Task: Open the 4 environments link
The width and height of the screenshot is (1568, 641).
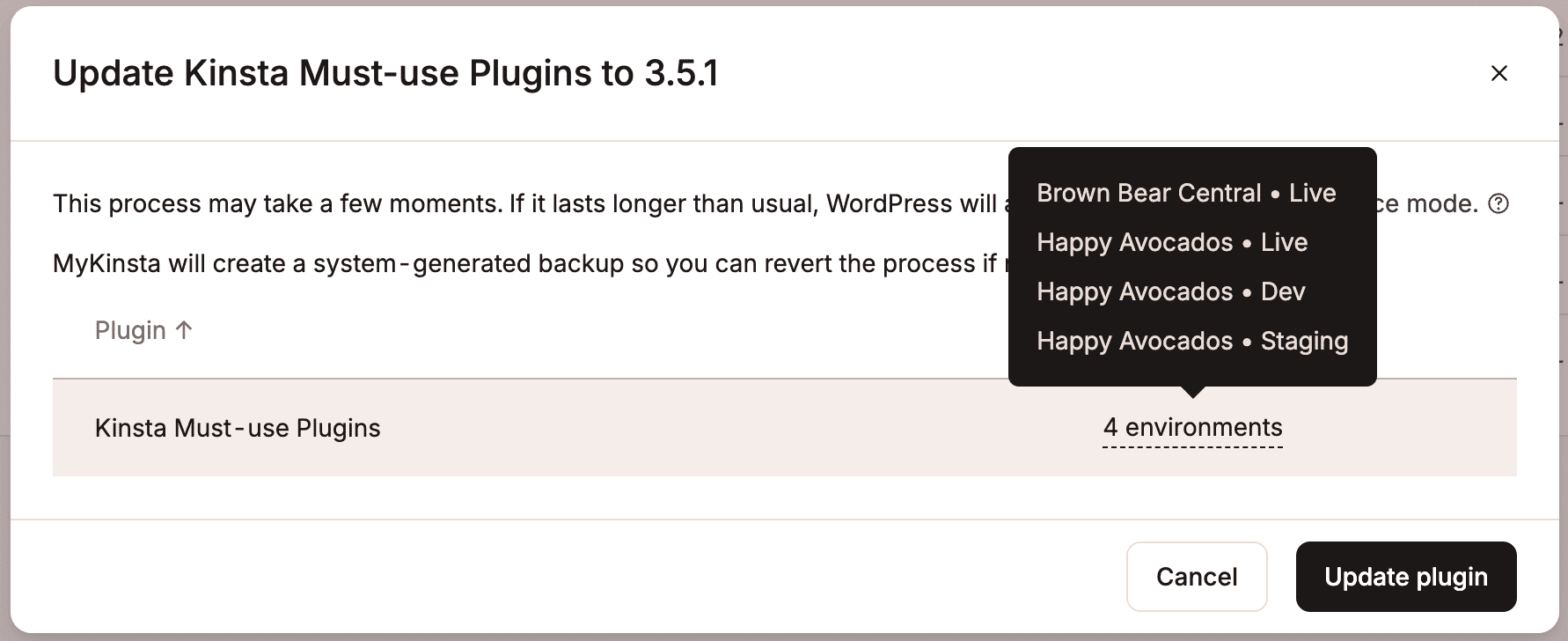Action: click(1192, 428)
